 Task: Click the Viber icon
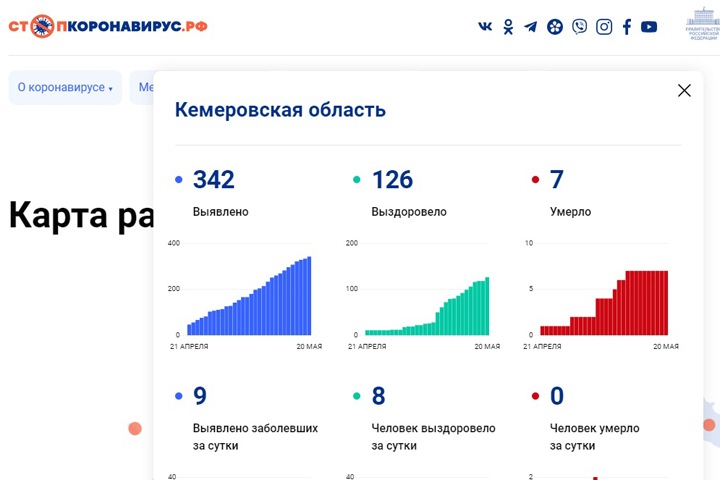(x=580, y=27)
